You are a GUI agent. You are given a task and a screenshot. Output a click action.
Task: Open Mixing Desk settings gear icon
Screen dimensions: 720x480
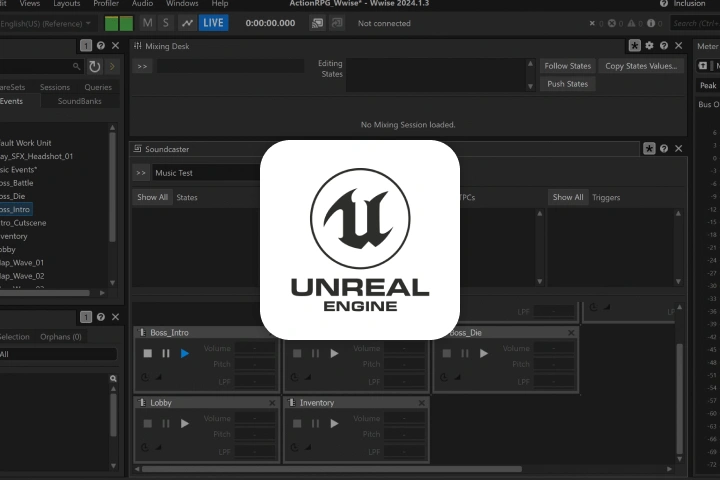(x=649, y=45)
